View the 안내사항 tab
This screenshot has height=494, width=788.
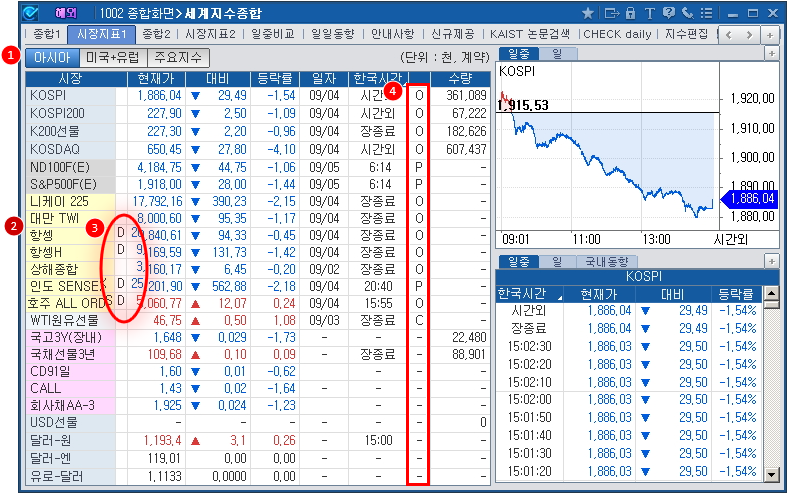tap(392, 34)
